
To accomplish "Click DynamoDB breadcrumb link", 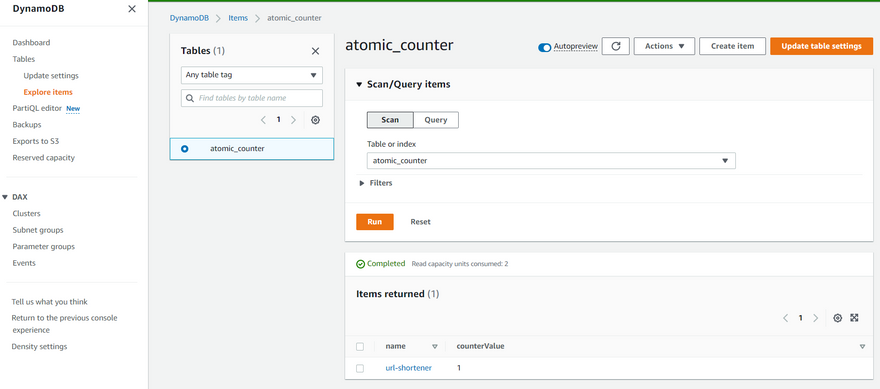I will [x=189, y=18].
